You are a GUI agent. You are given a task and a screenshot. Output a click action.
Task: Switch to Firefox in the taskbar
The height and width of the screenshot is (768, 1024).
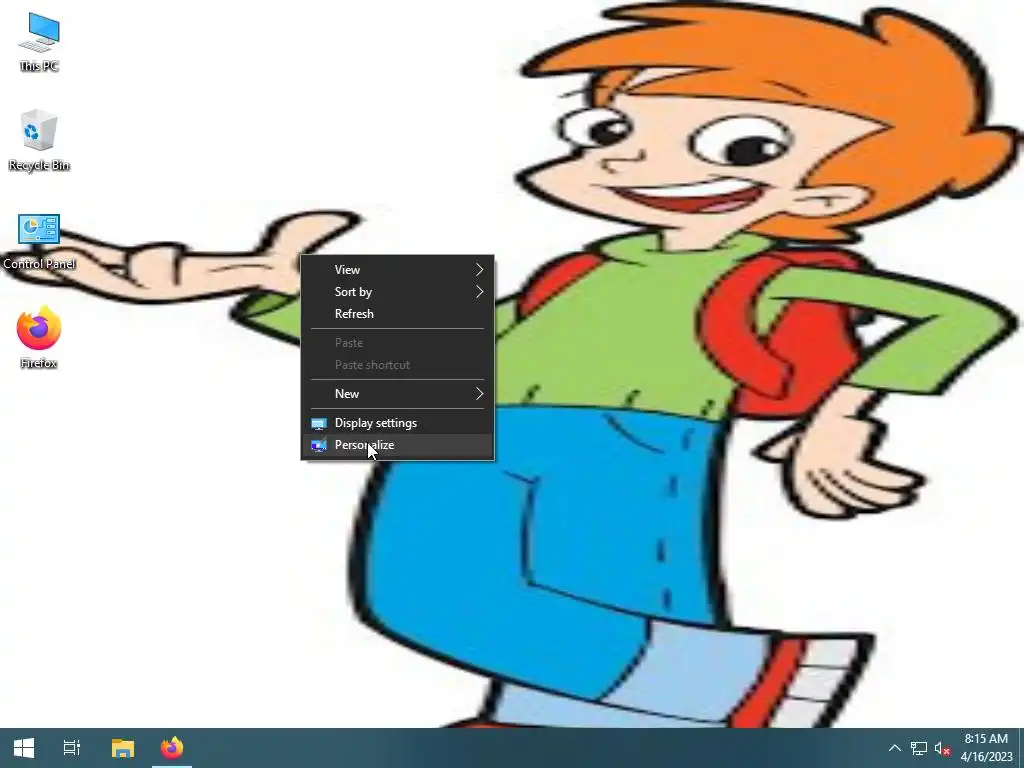tap(172, 748)
